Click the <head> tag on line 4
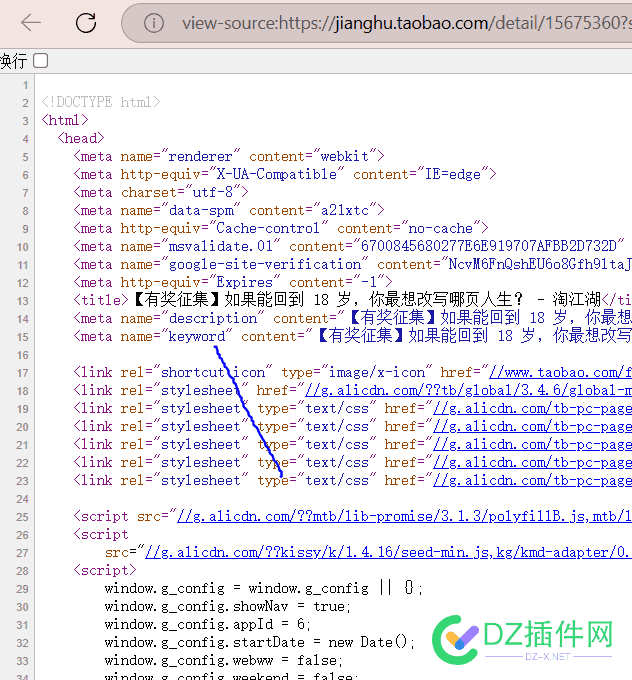Image resolution: width=632 pixels, height=680 pixels. coord(81,138)
